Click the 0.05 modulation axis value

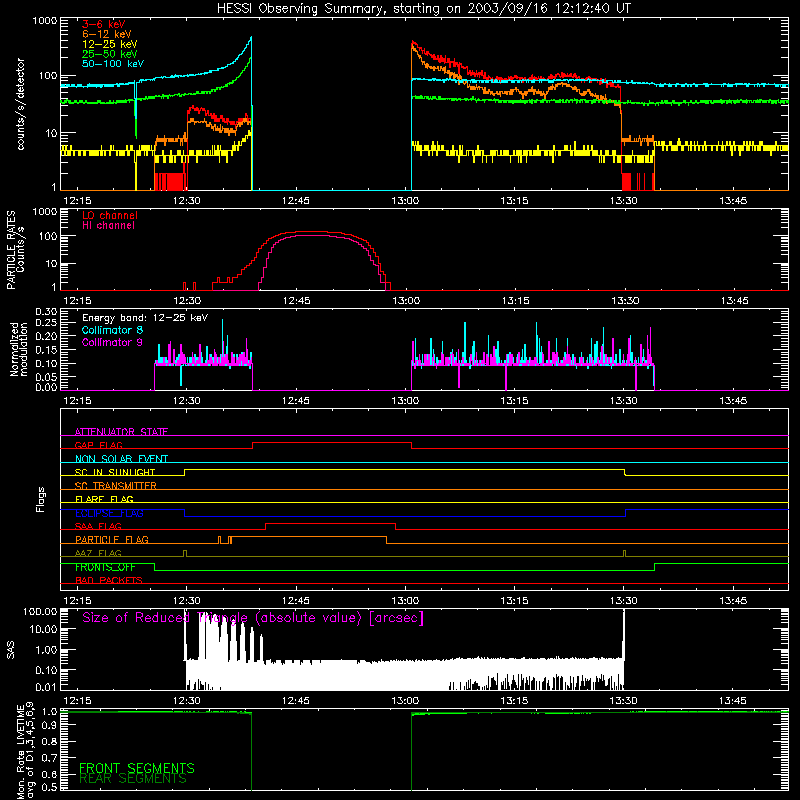click(46, 377)
